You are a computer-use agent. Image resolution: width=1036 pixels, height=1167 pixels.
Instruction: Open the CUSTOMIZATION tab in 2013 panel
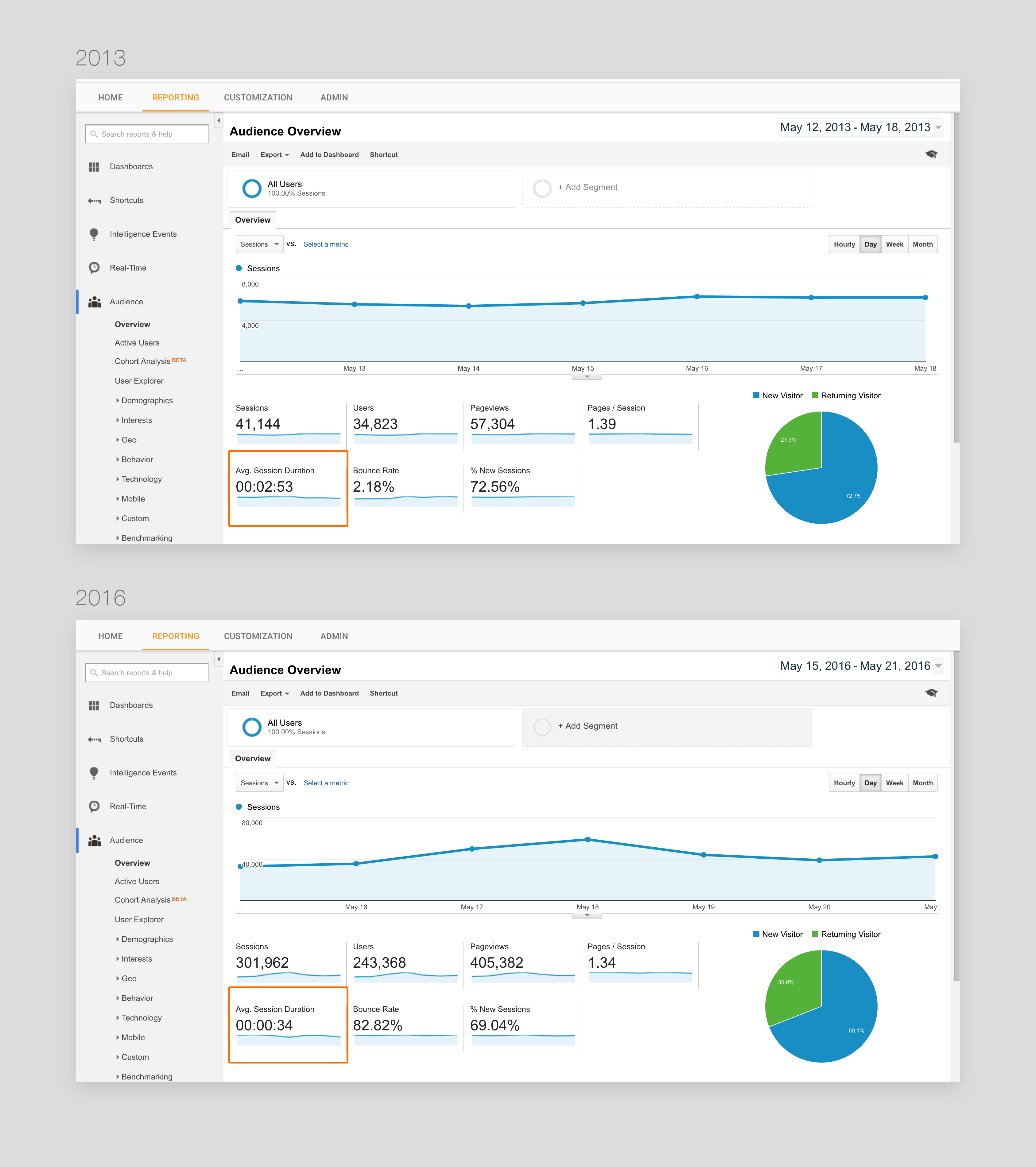click(258, 98)
